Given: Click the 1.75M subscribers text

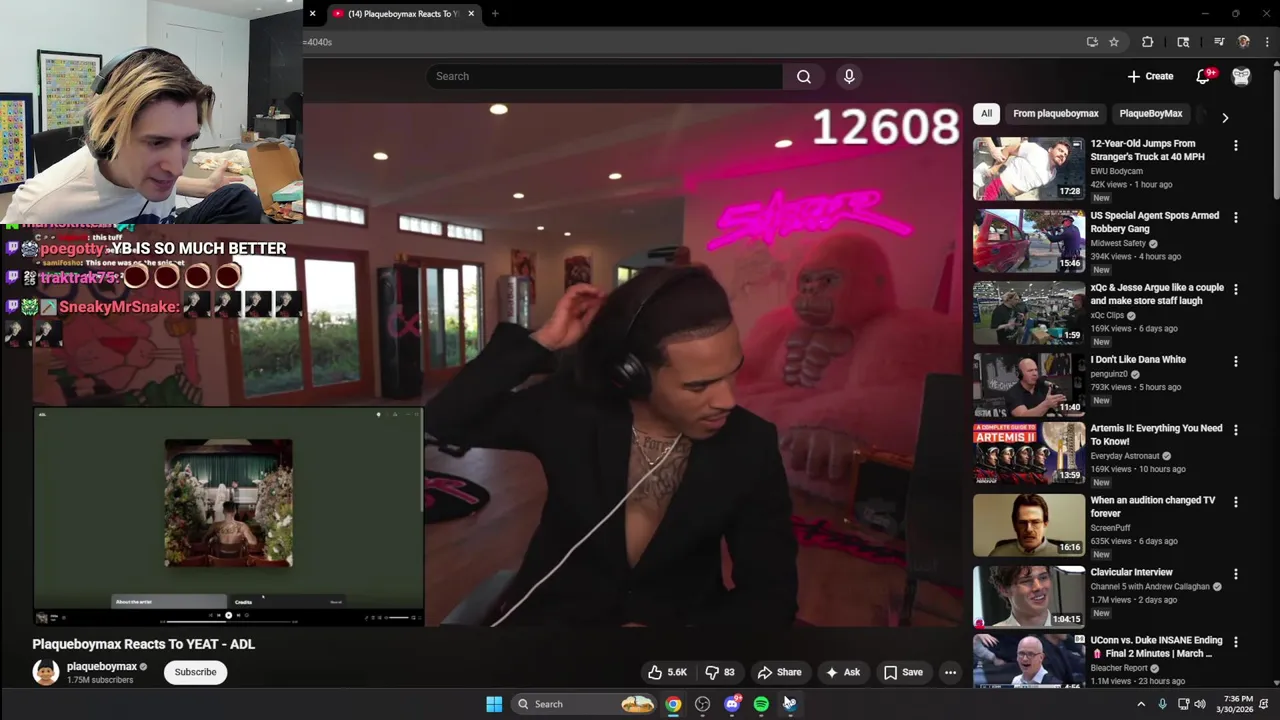Looking at the screenshot, I should click(x=100, y=680).
